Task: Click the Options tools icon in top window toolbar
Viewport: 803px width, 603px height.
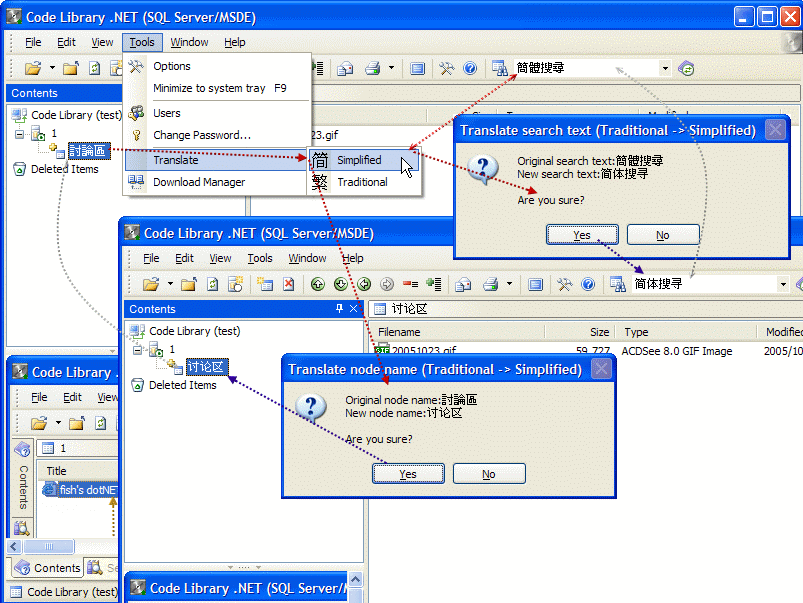Action: [x=446, y=68]
